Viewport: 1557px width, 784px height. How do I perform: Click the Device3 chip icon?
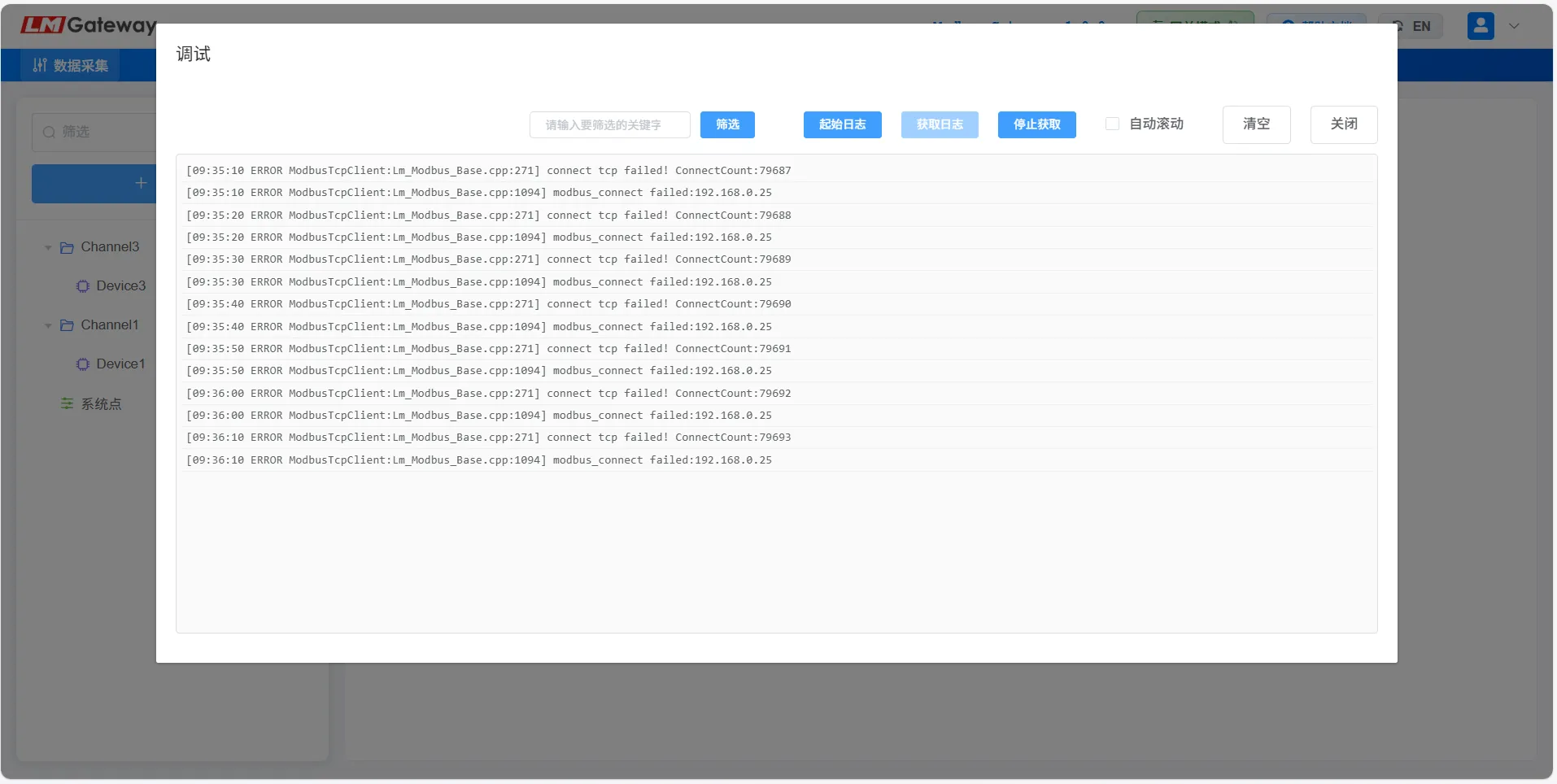click(83, 286)
